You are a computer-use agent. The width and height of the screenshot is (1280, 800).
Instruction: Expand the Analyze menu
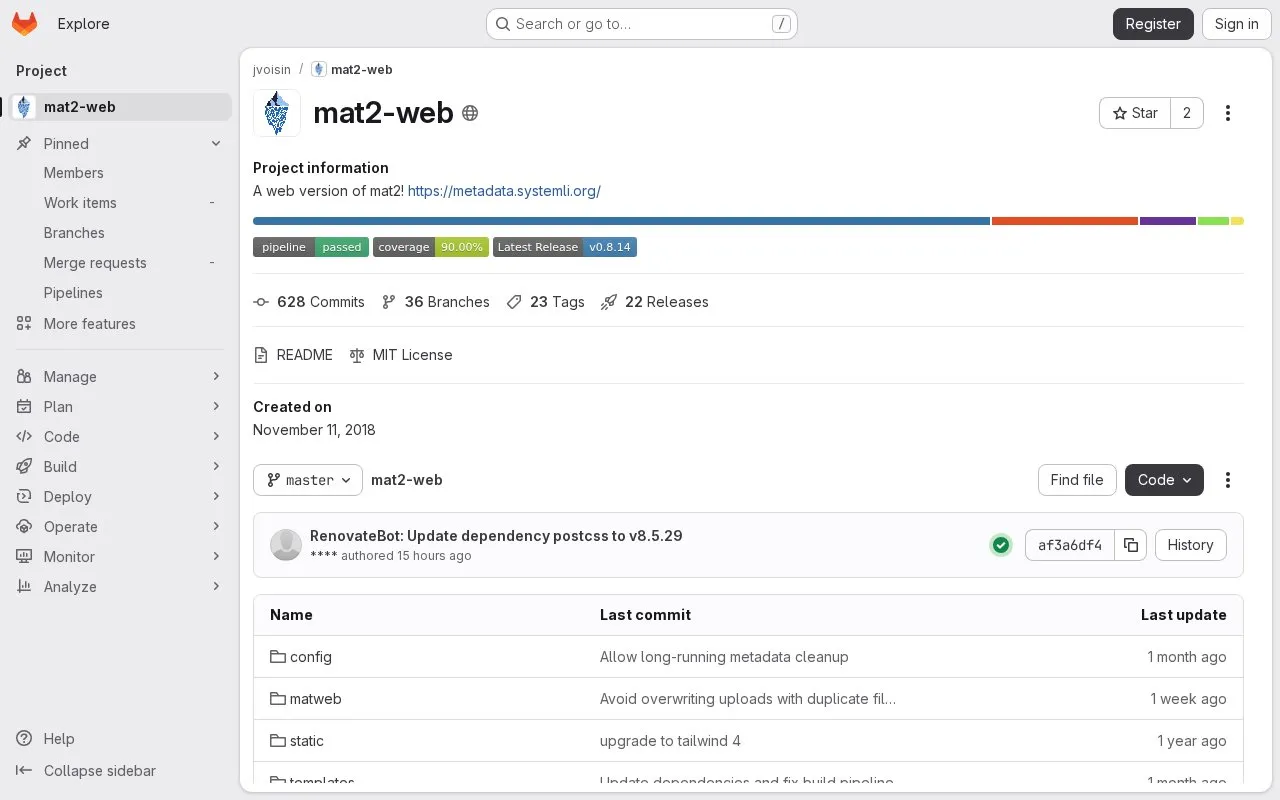tap(121, 587)
